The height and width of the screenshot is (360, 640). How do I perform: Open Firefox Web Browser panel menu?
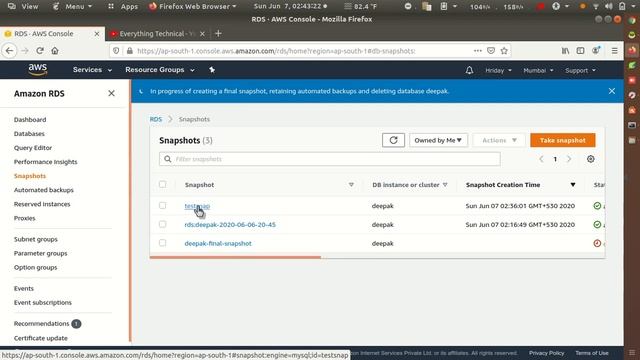pyautogui.click(x=192, y=7)
